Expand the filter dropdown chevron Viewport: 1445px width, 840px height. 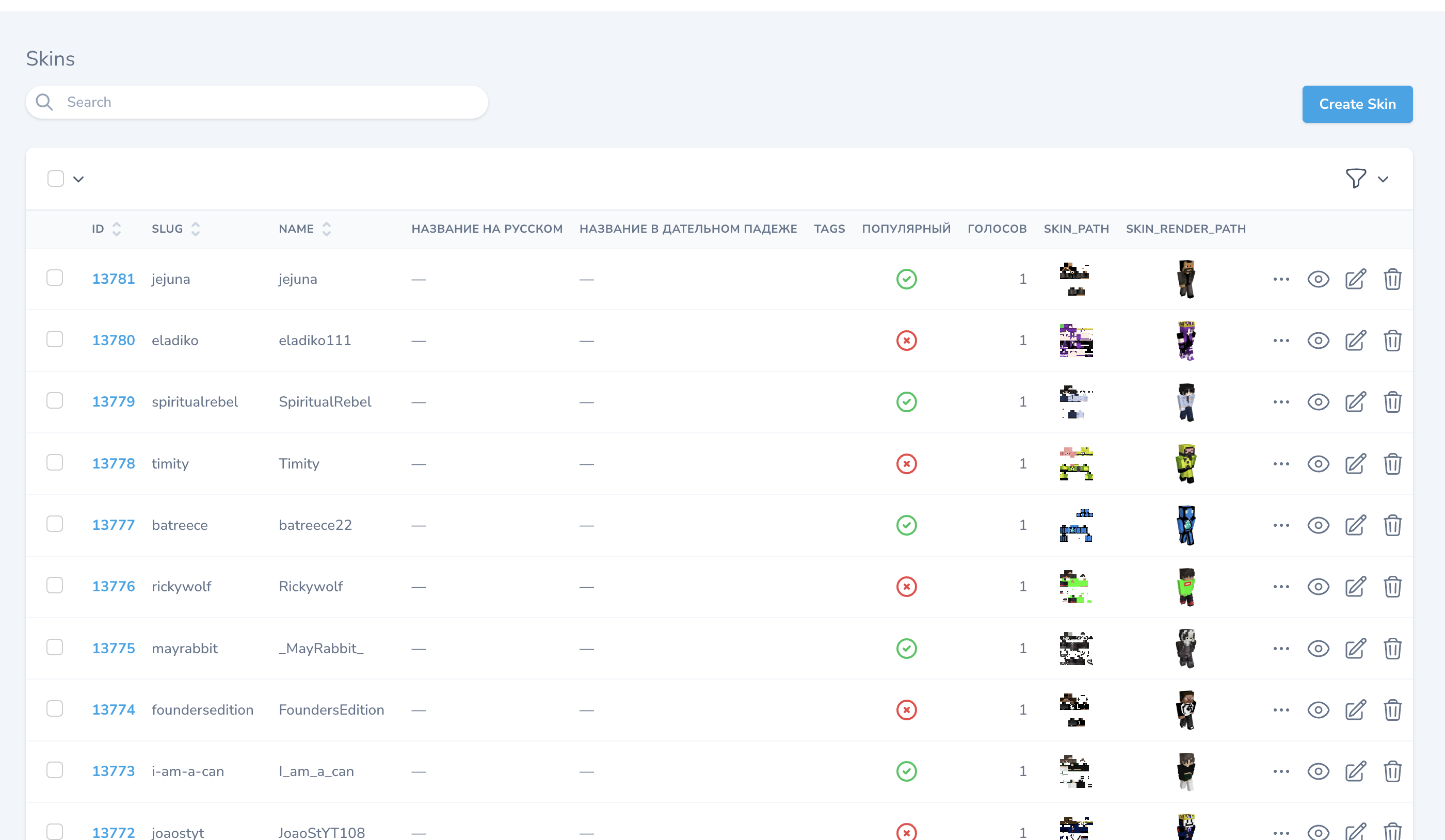tap(1383, 179)
